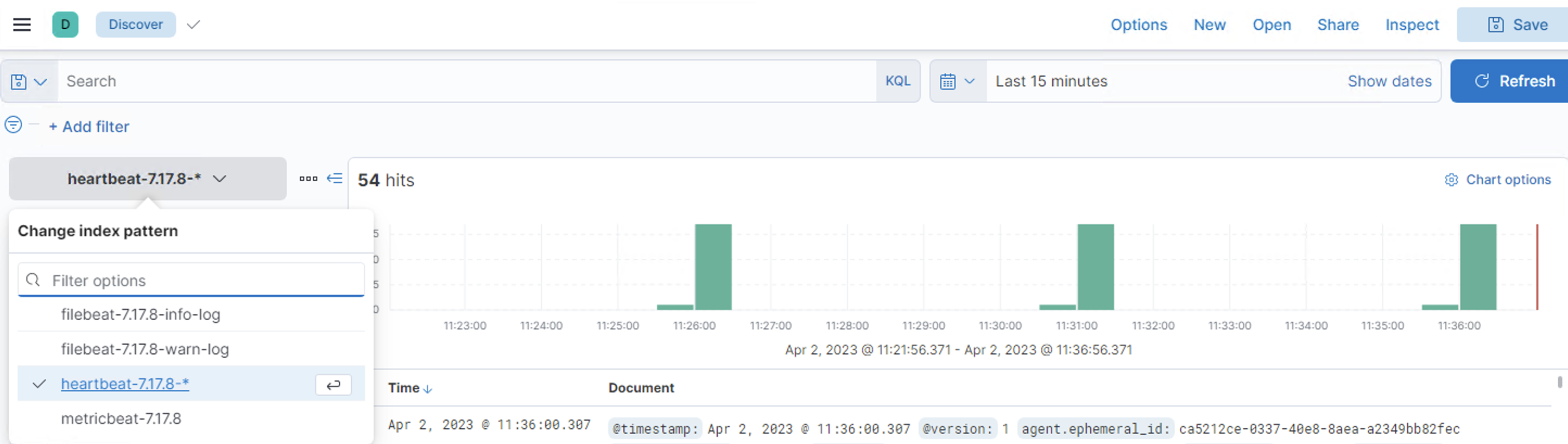Click the Refresh button
Image resolution: width=1568 pixels, height=444 pixels.
1509,81
